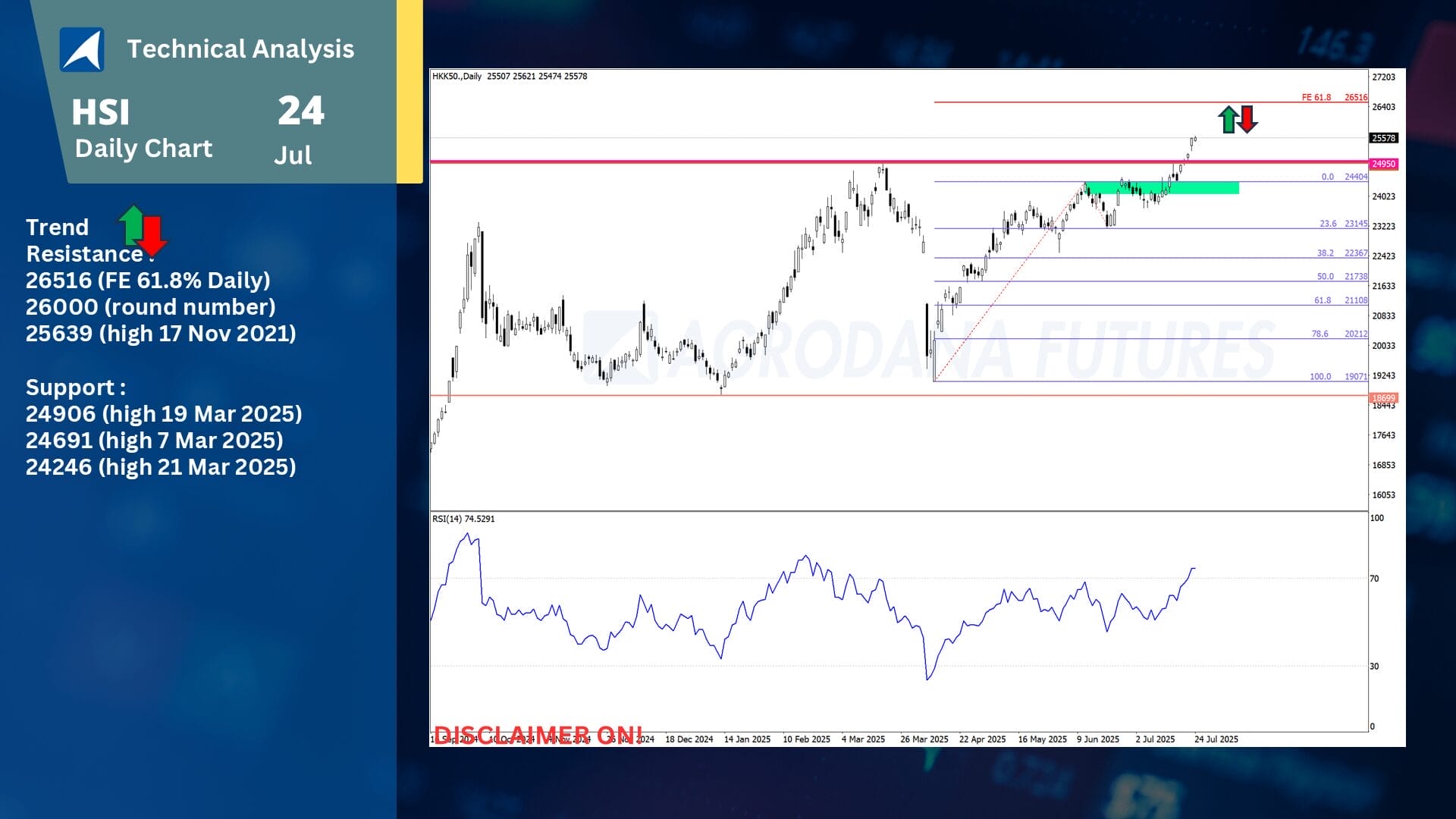1456x819 pixels.
Task: Click the 26 Mar 2025 date axis label
Action: pos(924,739)
